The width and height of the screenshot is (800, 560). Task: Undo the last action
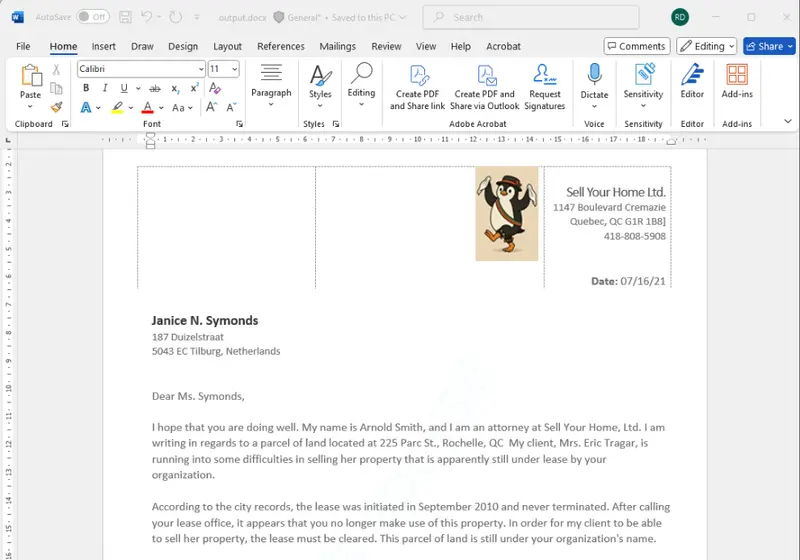pyautogui.click(x=146, y=17)
